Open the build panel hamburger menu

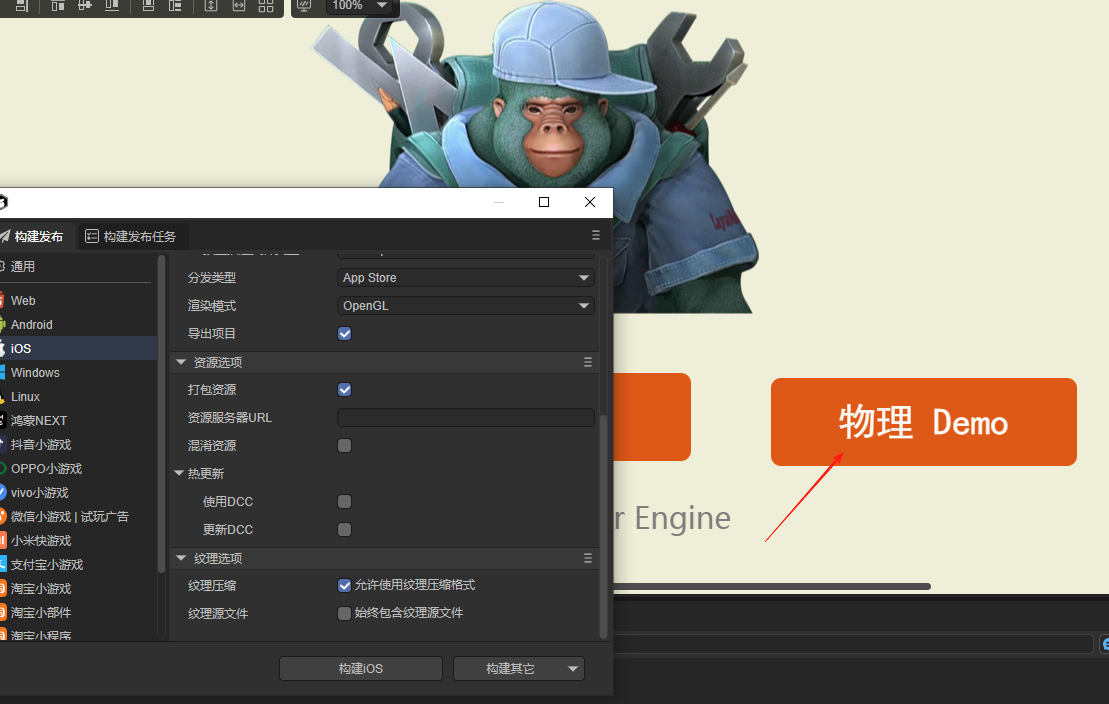coord(596,235)
